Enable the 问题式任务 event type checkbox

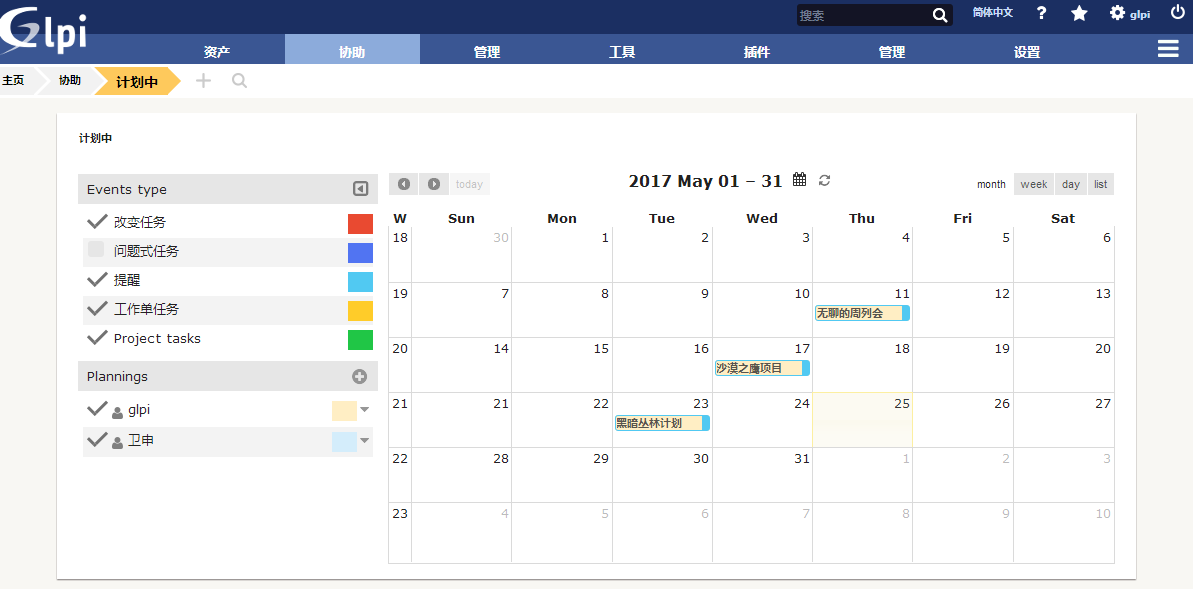pos(96,250)
